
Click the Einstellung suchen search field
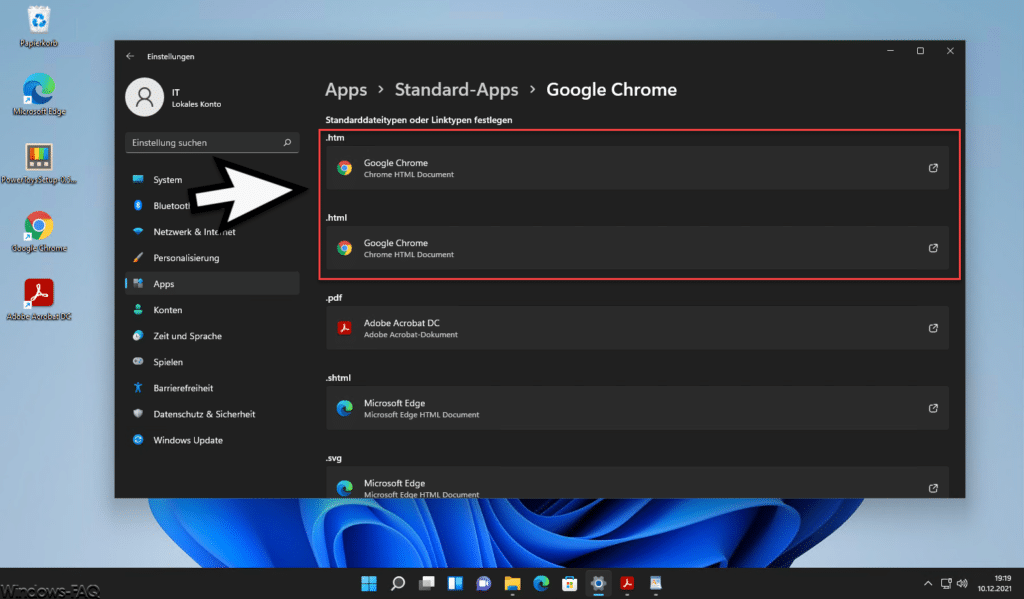coord(212,142)
